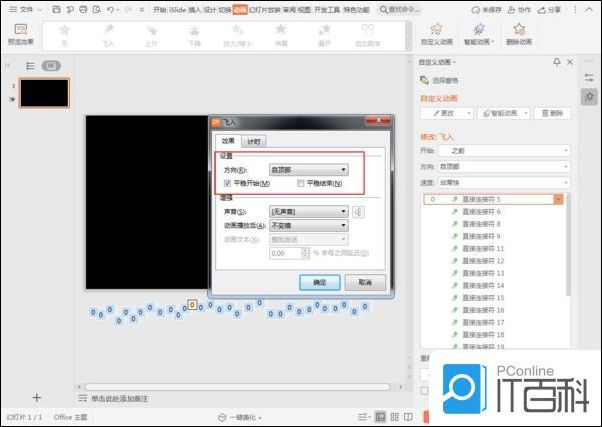Click the 未保存 cloud save icon

pyautogui.click(x=486, y=10)
